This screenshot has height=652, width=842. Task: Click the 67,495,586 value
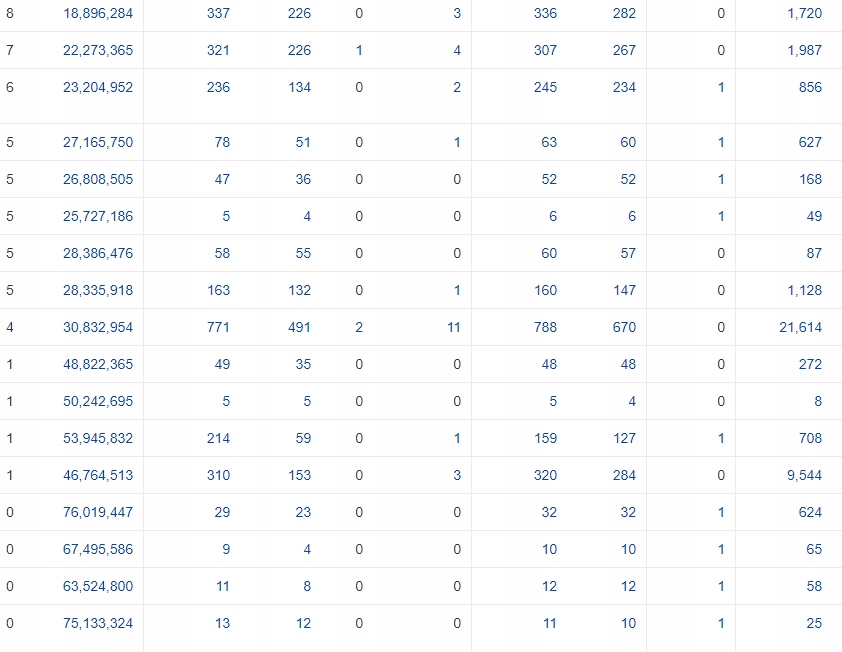[x=98, y=549]
